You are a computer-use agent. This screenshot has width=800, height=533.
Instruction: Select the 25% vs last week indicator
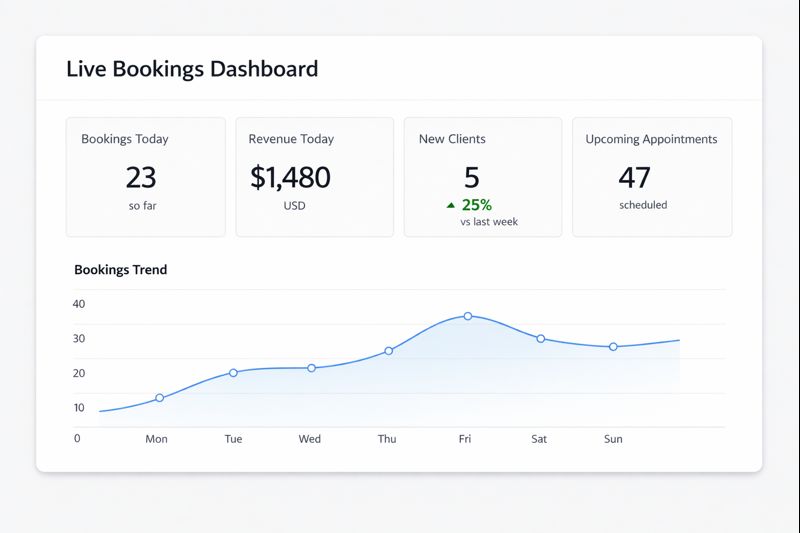476,205
